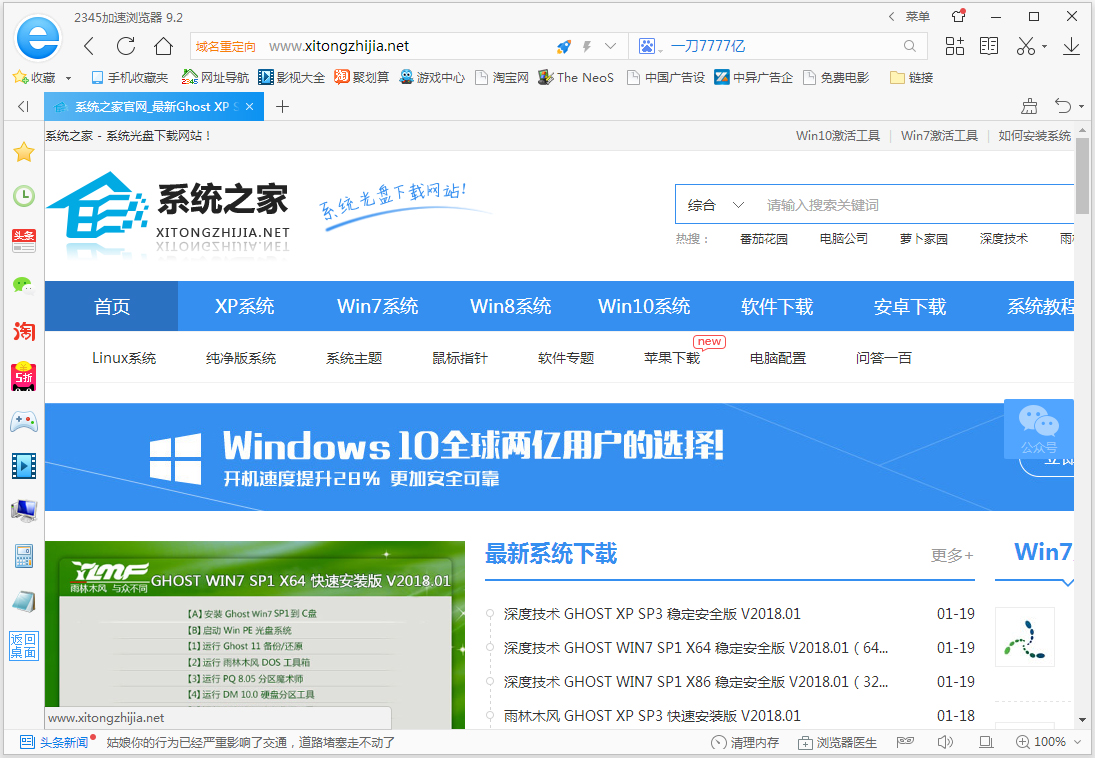Click the broom cleanup icon on tab bar

click(1029, 106)
